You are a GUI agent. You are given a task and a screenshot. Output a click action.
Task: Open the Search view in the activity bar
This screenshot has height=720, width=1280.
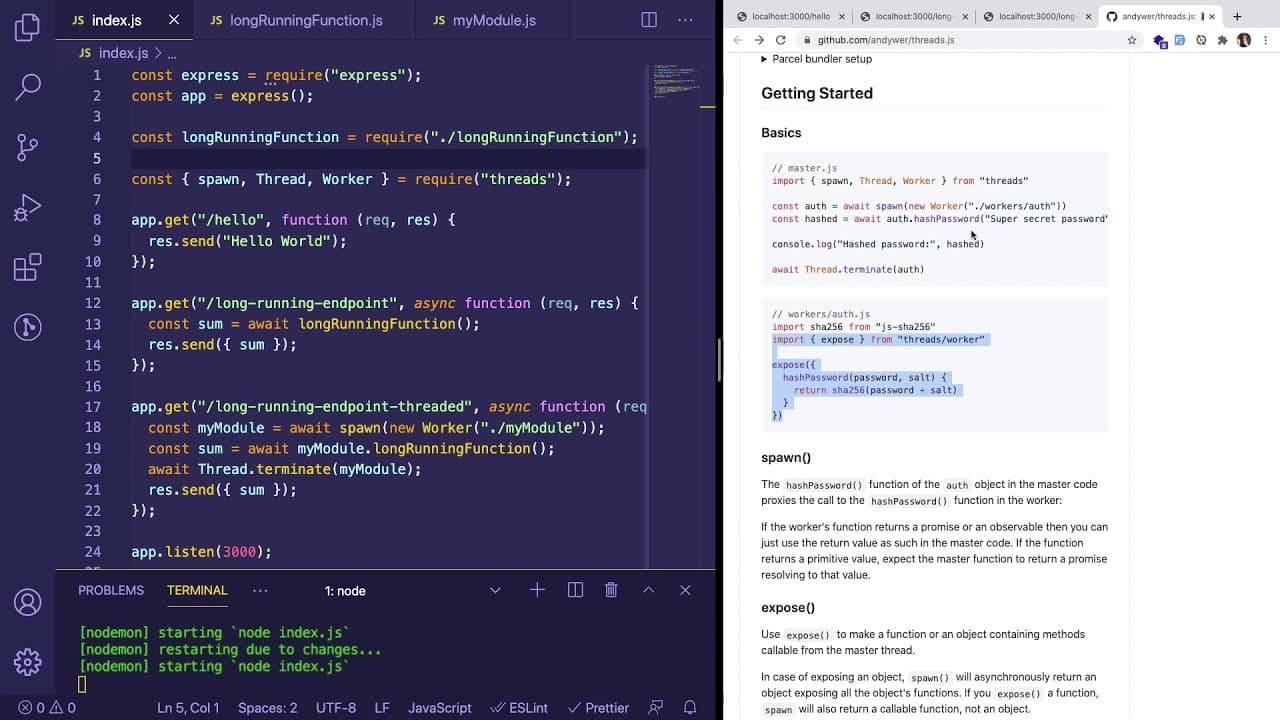click(x=27, y=87)
